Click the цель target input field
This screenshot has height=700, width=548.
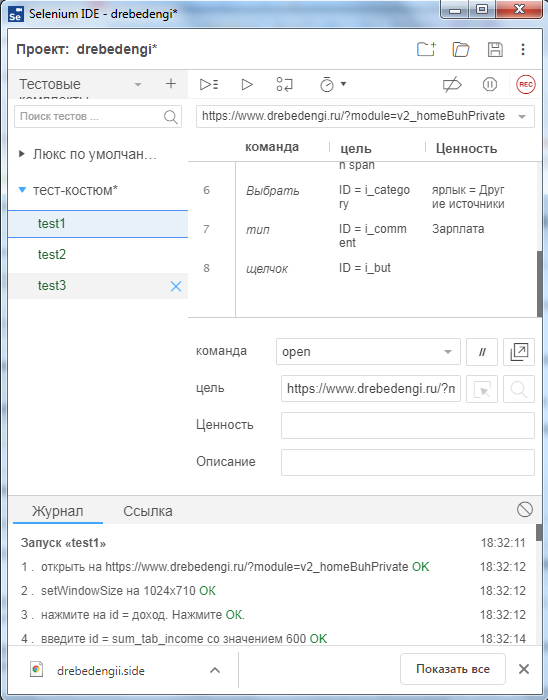371,389
